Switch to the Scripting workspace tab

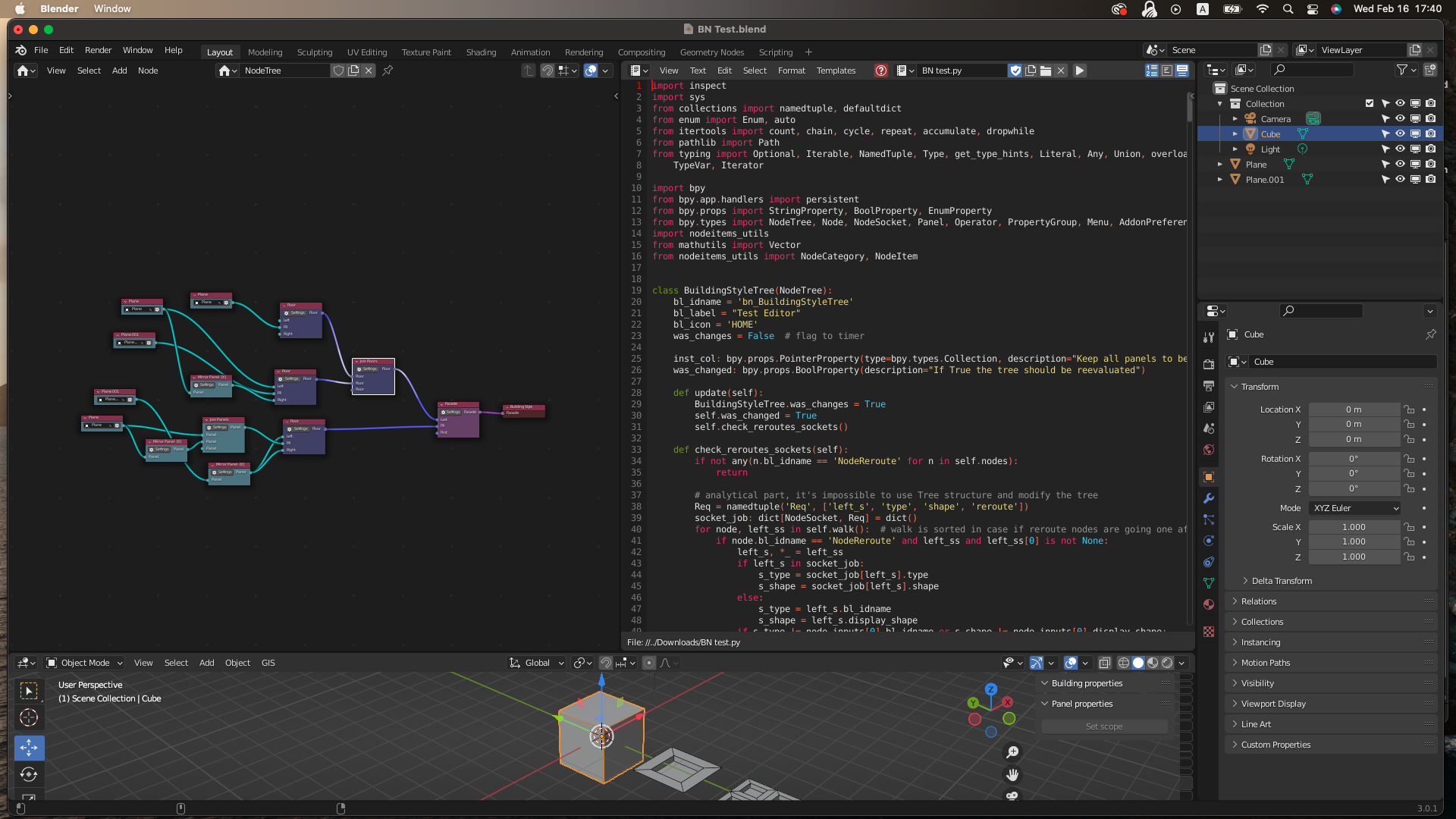[x=775, y=52]
